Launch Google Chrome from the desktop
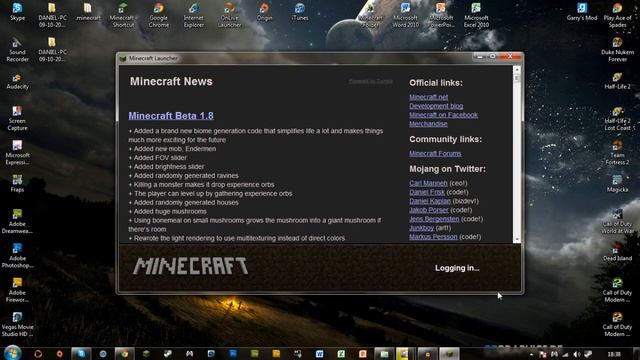The height and width of the screenshot is (360, 640). [x=158, y=15]
